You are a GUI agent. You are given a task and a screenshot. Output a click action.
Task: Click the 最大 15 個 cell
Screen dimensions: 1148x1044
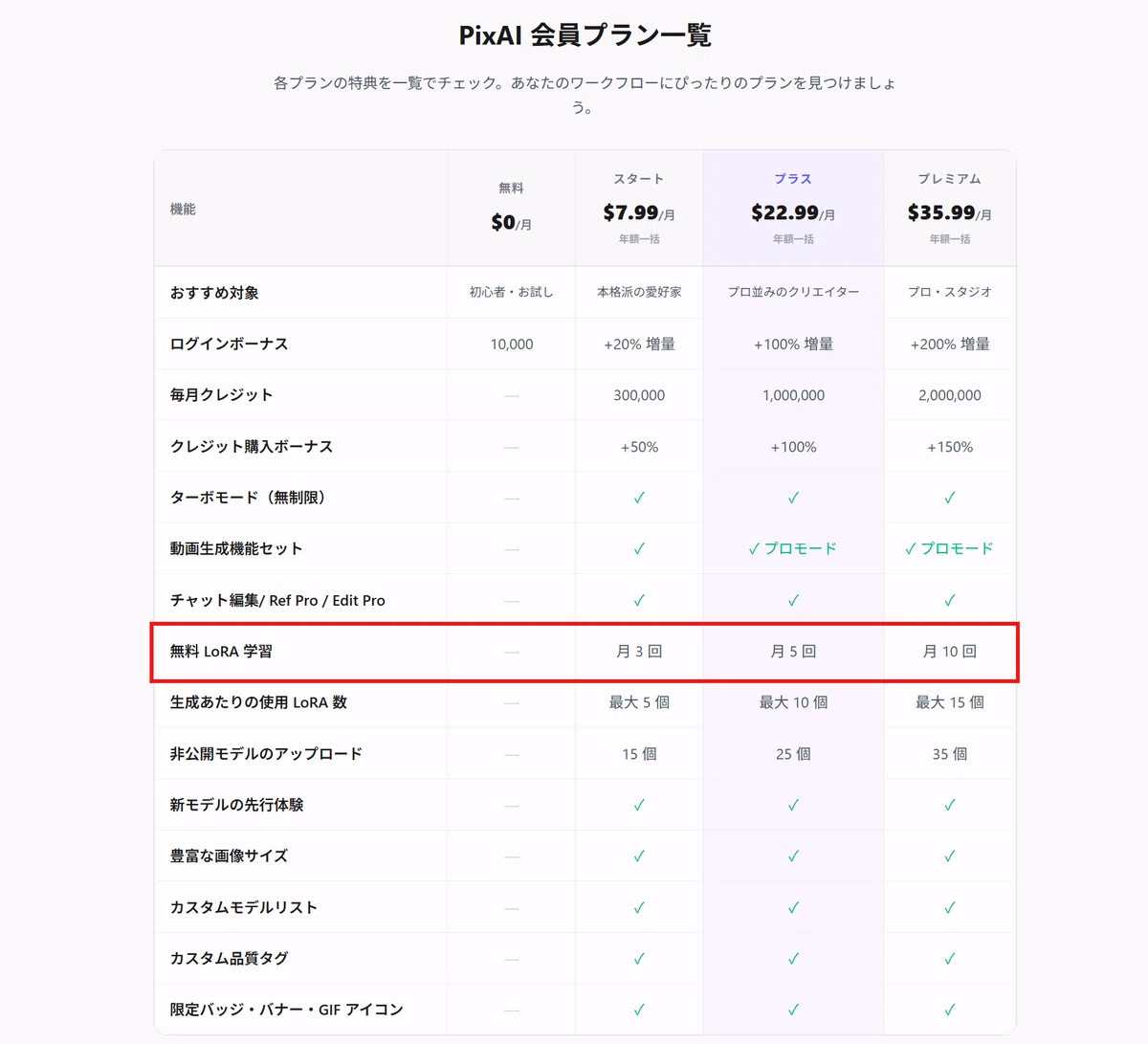(x=950, y=702)
